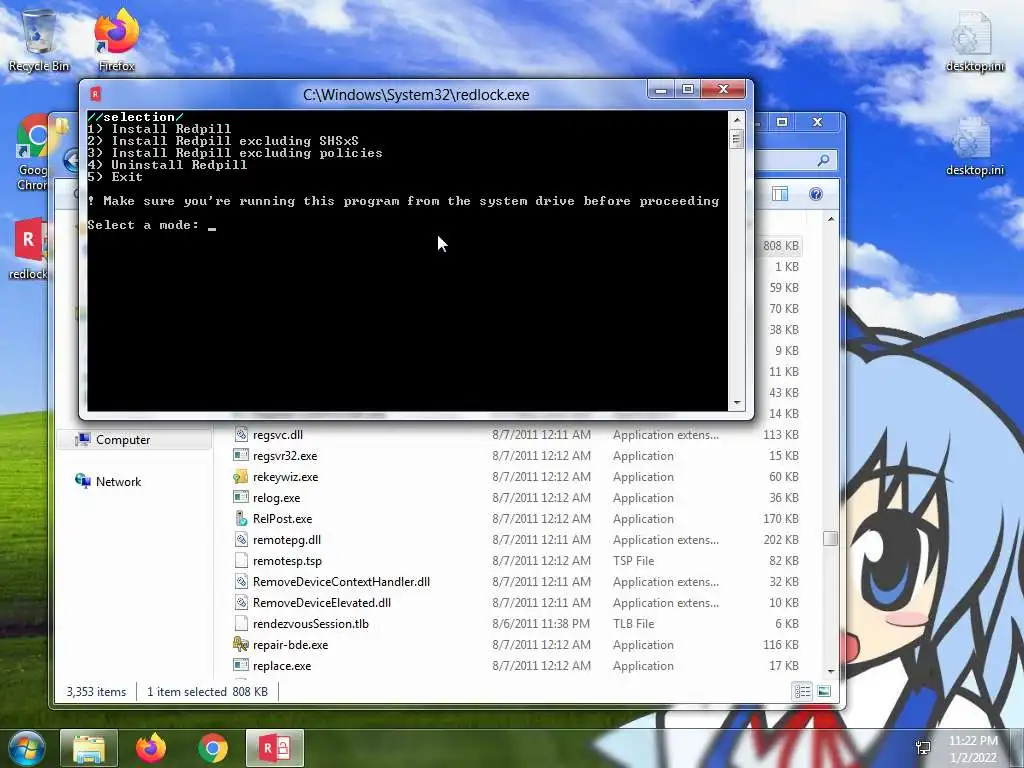
Task: Open the Recycle Bin desktop icon
Action: pyautogui.click(x=39, y=39)
